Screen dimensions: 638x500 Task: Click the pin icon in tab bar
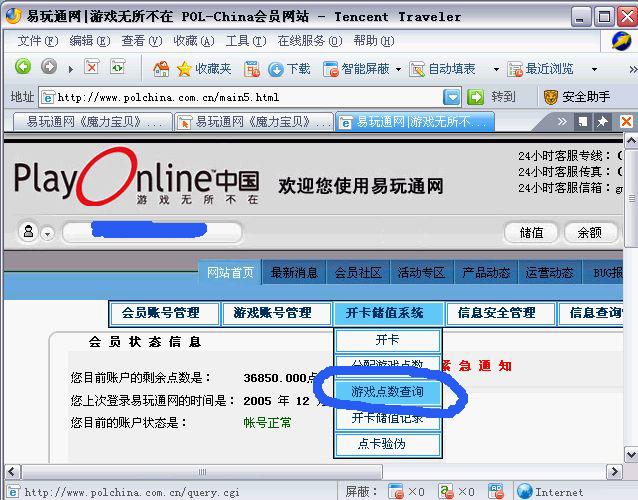tap(602, 121)
